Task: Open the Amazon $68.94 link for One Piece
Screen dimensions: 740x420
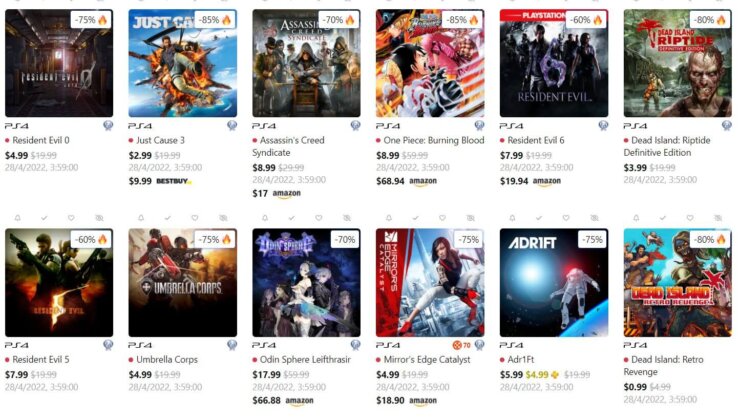Action: (x=406, y=181)
